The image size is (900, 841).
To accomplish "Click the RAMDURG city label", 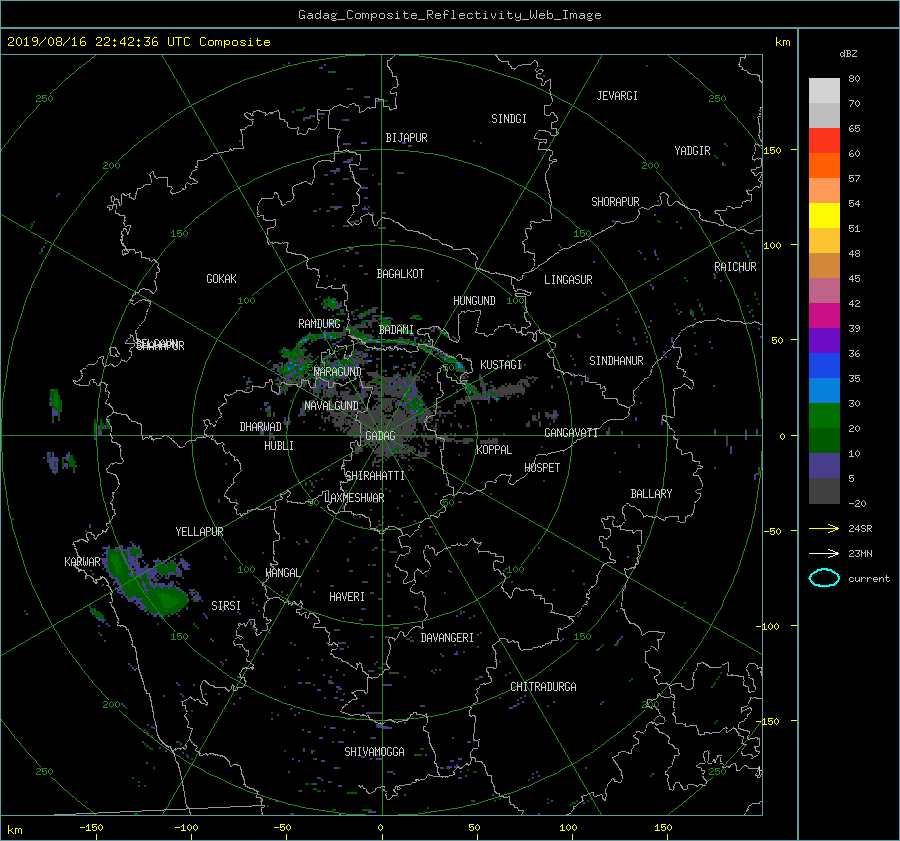I will pyautogui.click(x=319, y=324).
